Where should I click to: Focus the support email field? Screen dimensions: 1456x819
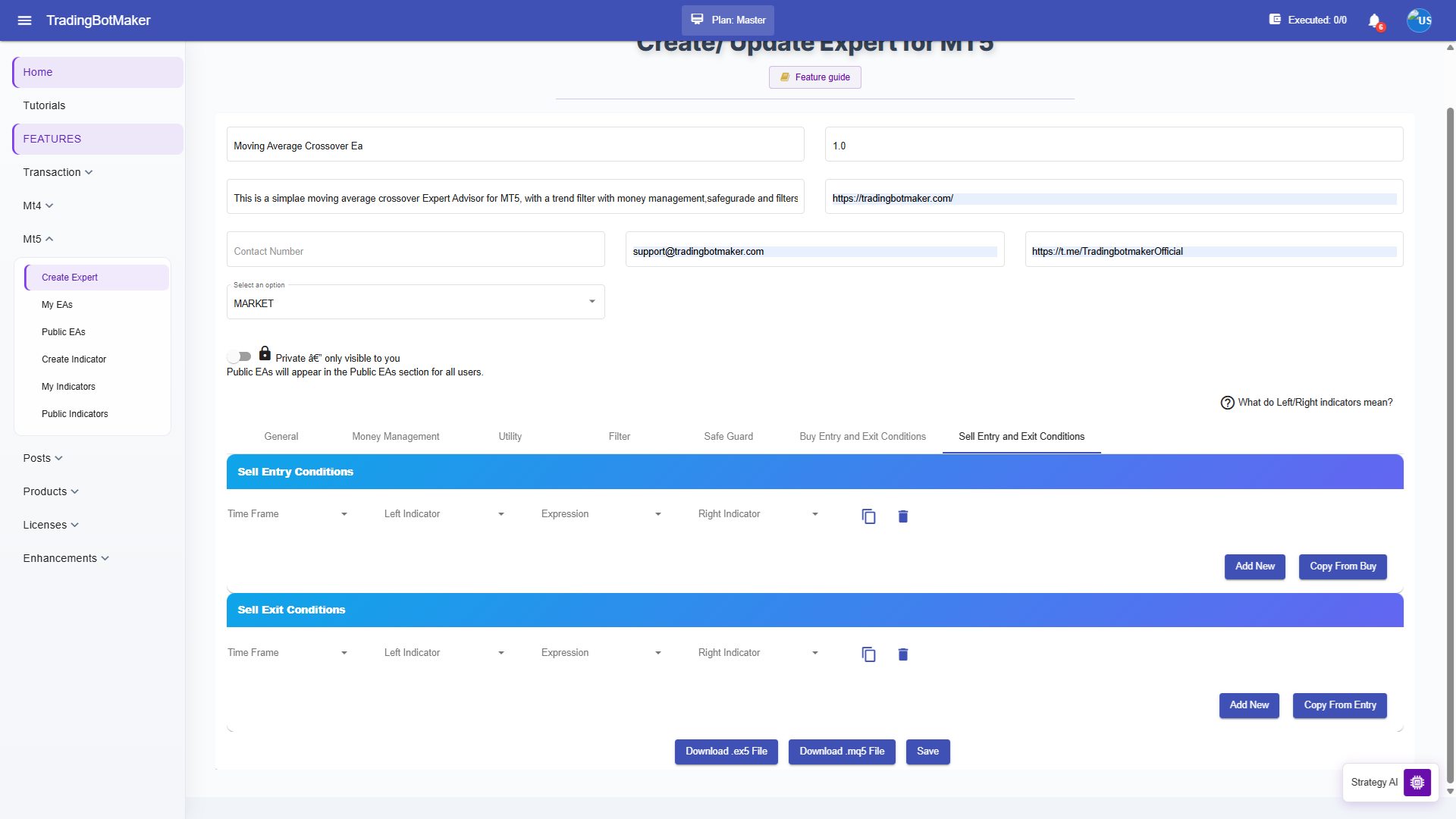click(814, 249)
